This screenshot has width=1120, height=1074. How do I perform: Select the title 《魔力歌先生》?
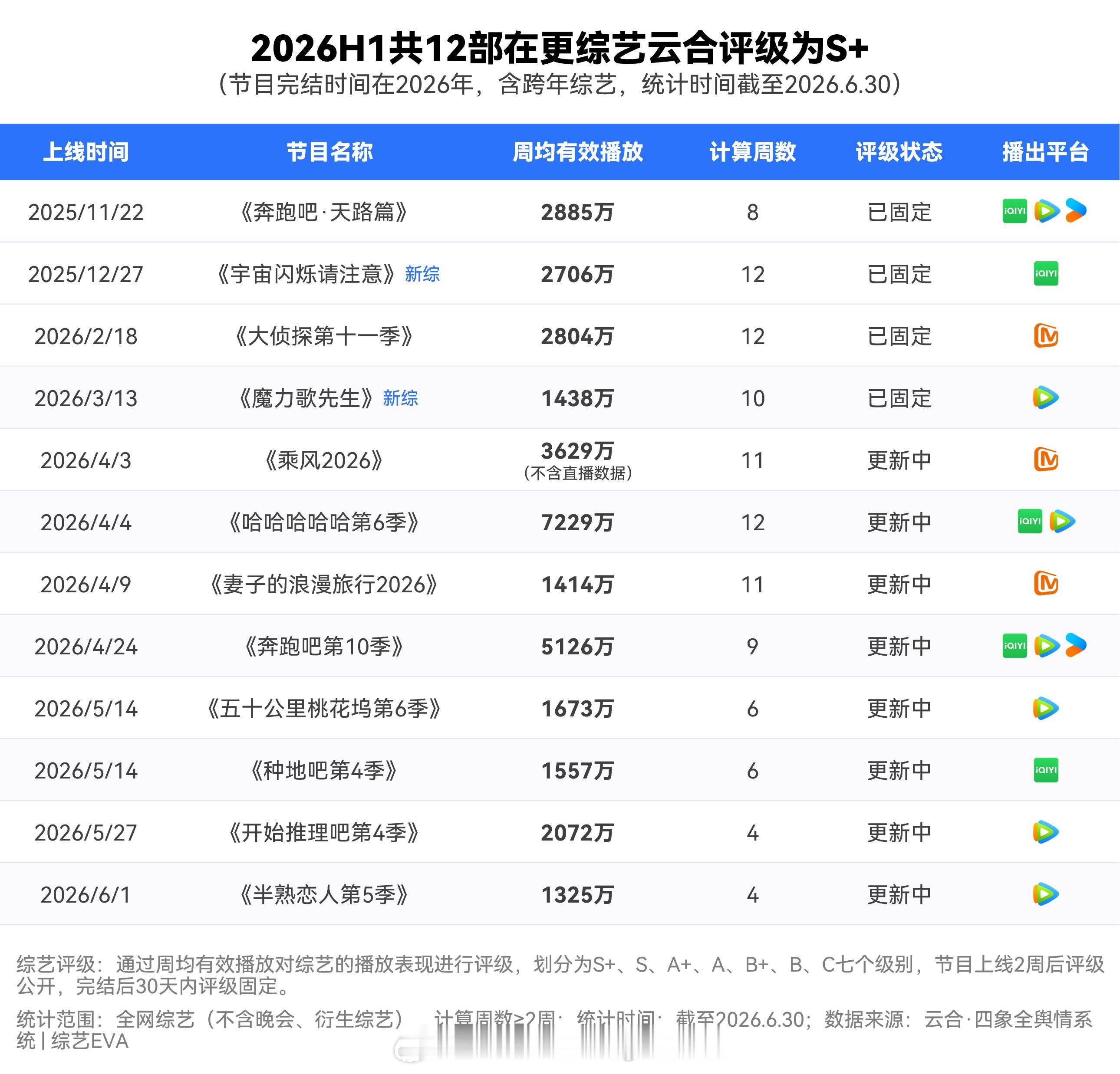click(306, 398)
